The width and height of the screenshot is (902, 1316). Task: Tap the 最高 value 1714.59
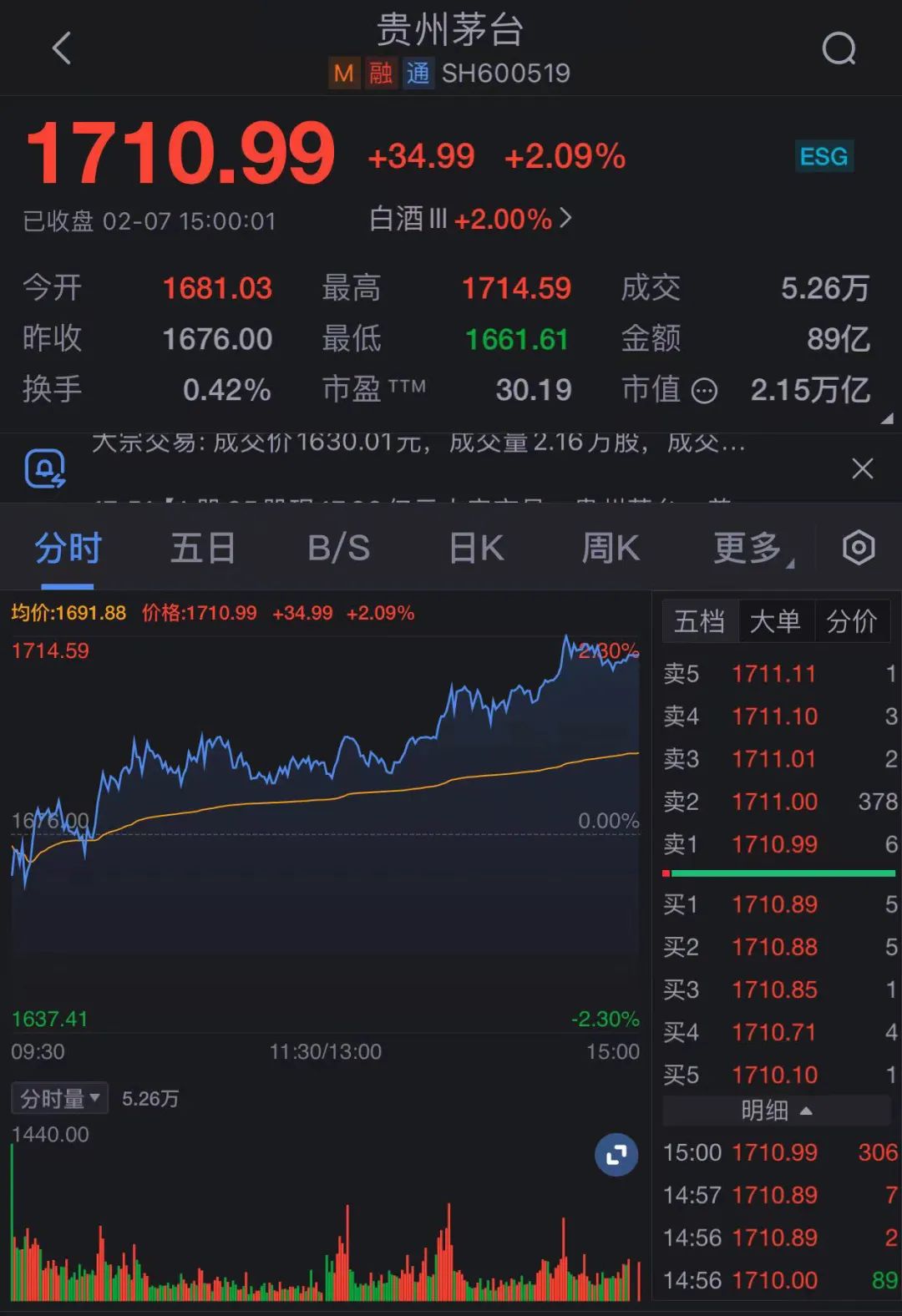(517, 289)
